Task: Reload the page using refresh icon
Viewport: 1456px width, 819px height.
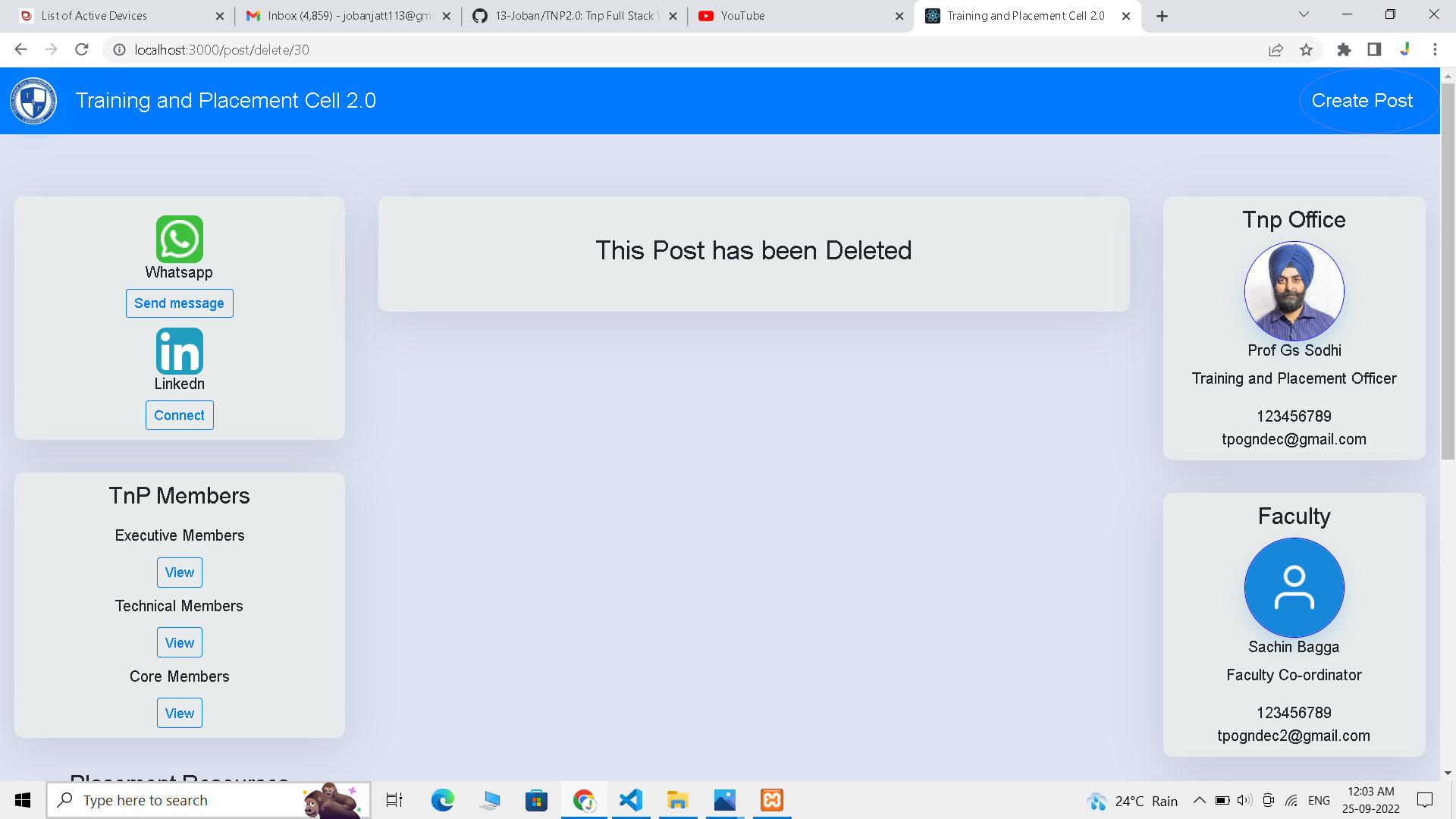Action: pos(82,50)
